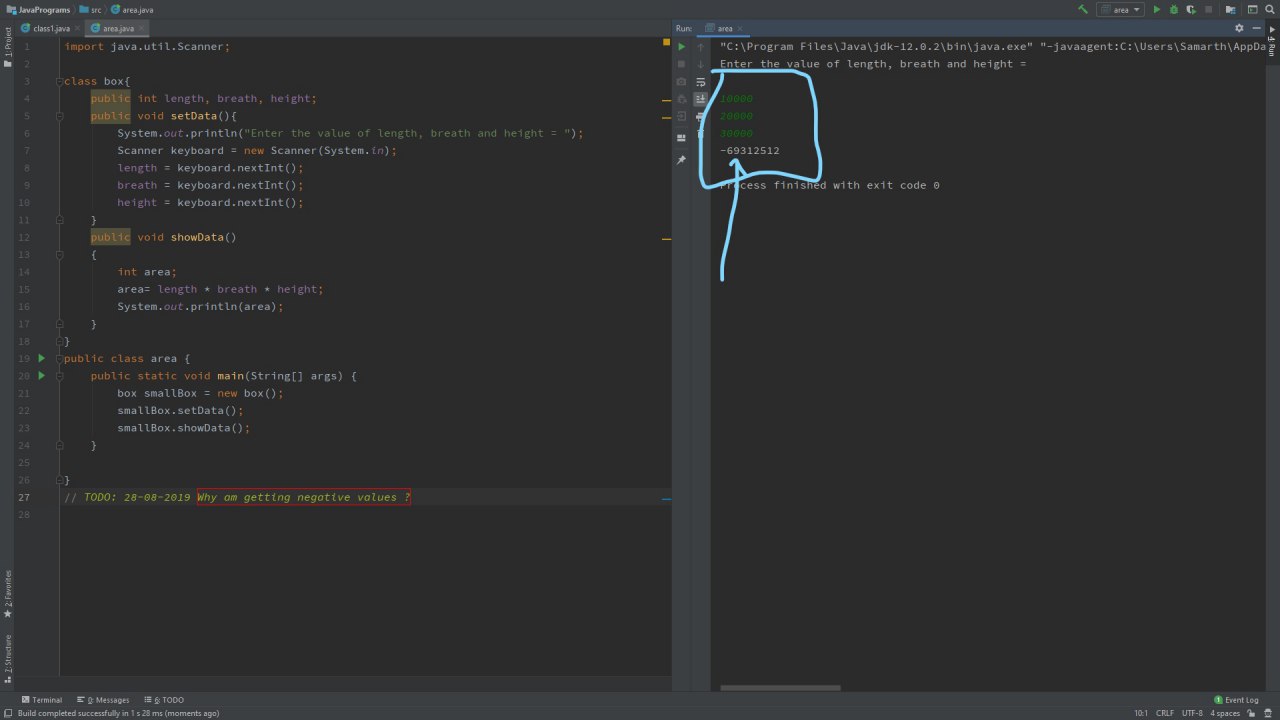Open Project Structure from the toolbar
The image size is (1280, 720).
[1231, 9]
